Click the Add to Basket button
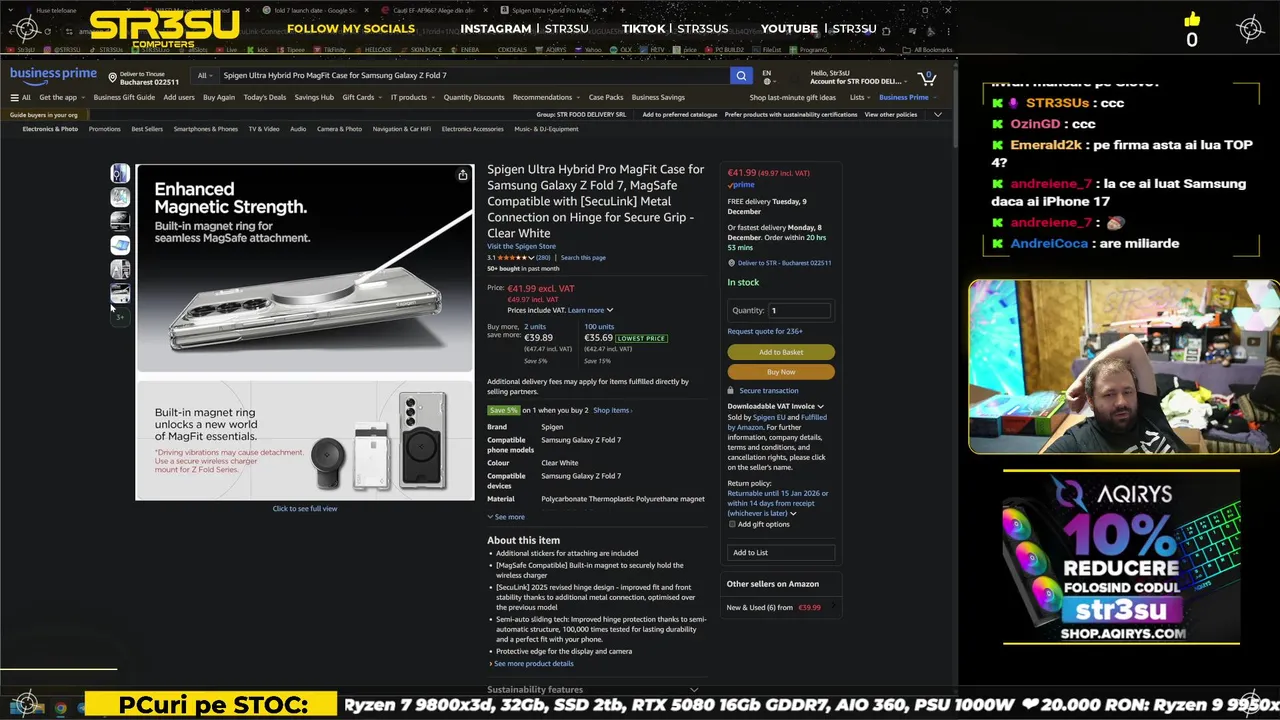Viewport: 1280px width, 720px height. pos(781,352)
